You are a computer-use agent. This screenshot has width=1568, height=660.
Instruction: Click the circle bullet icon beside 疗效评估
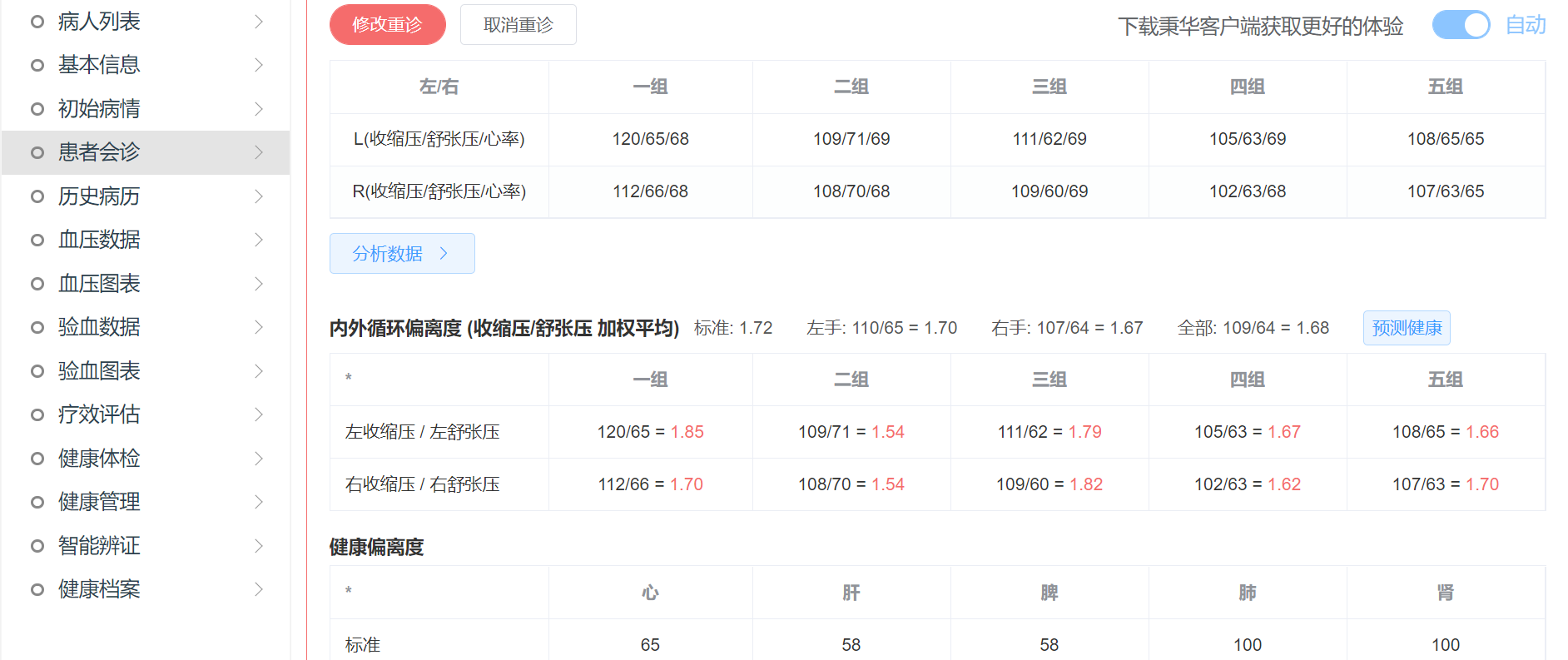(x=37, y=414)
